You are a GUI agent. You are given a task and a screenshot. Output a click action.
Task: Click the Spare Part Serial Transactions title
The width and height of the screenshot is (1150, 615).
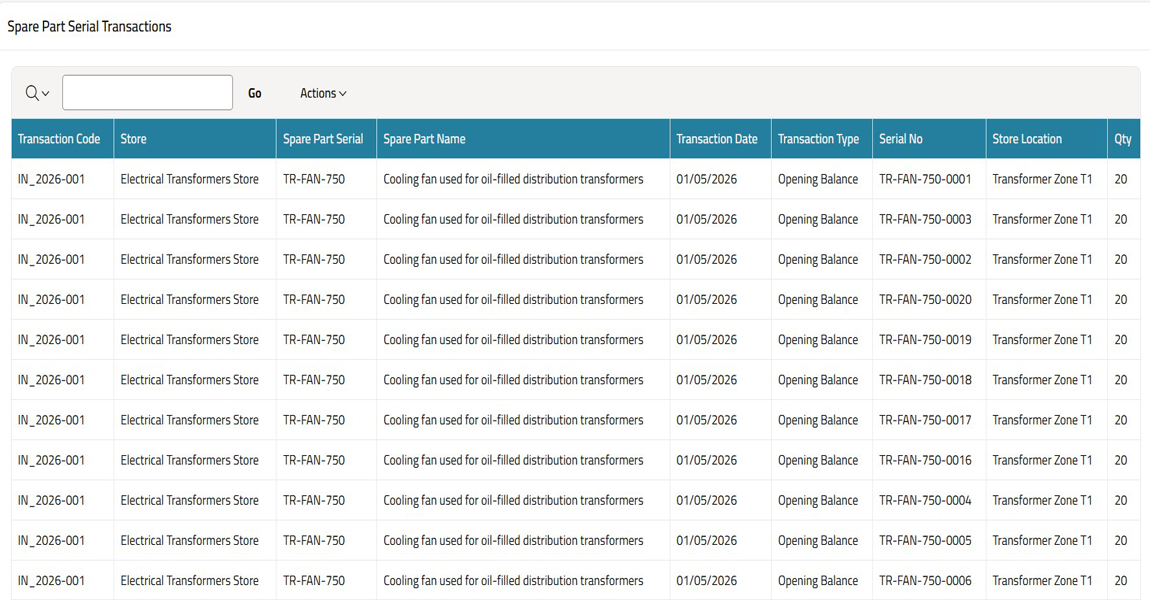90,27
